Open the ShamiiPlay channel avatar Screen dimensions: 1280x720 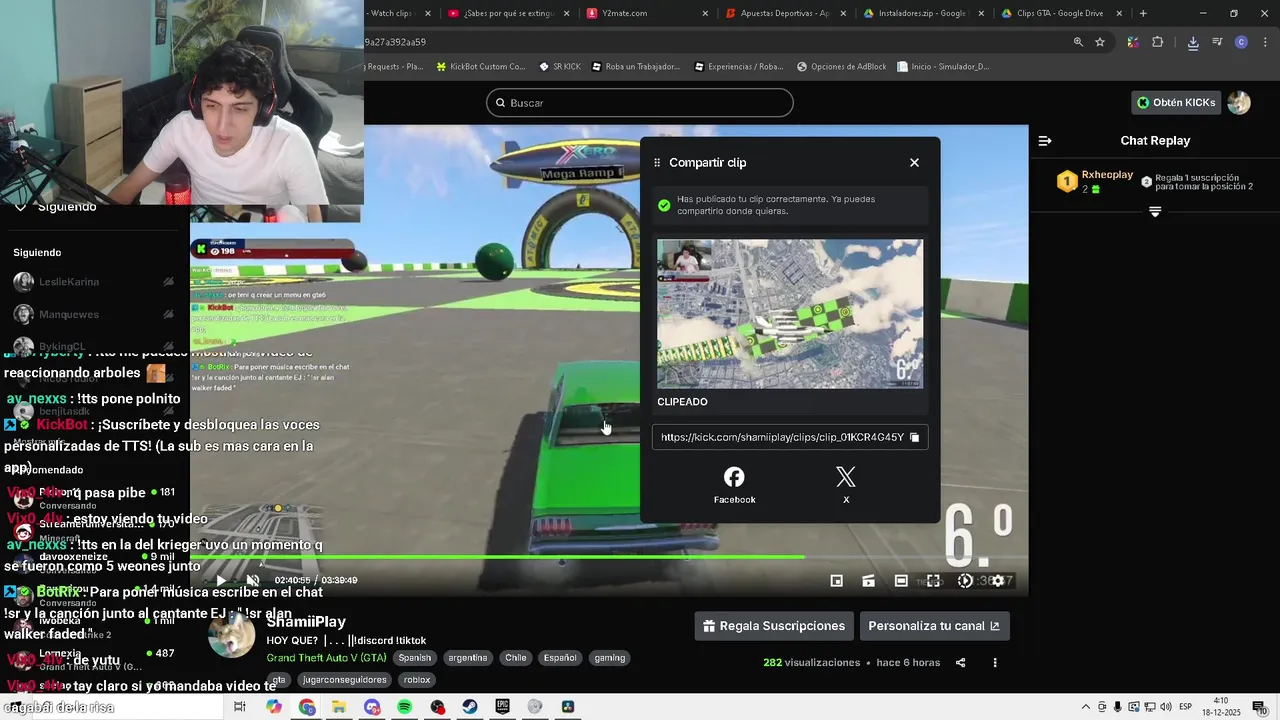232,635
